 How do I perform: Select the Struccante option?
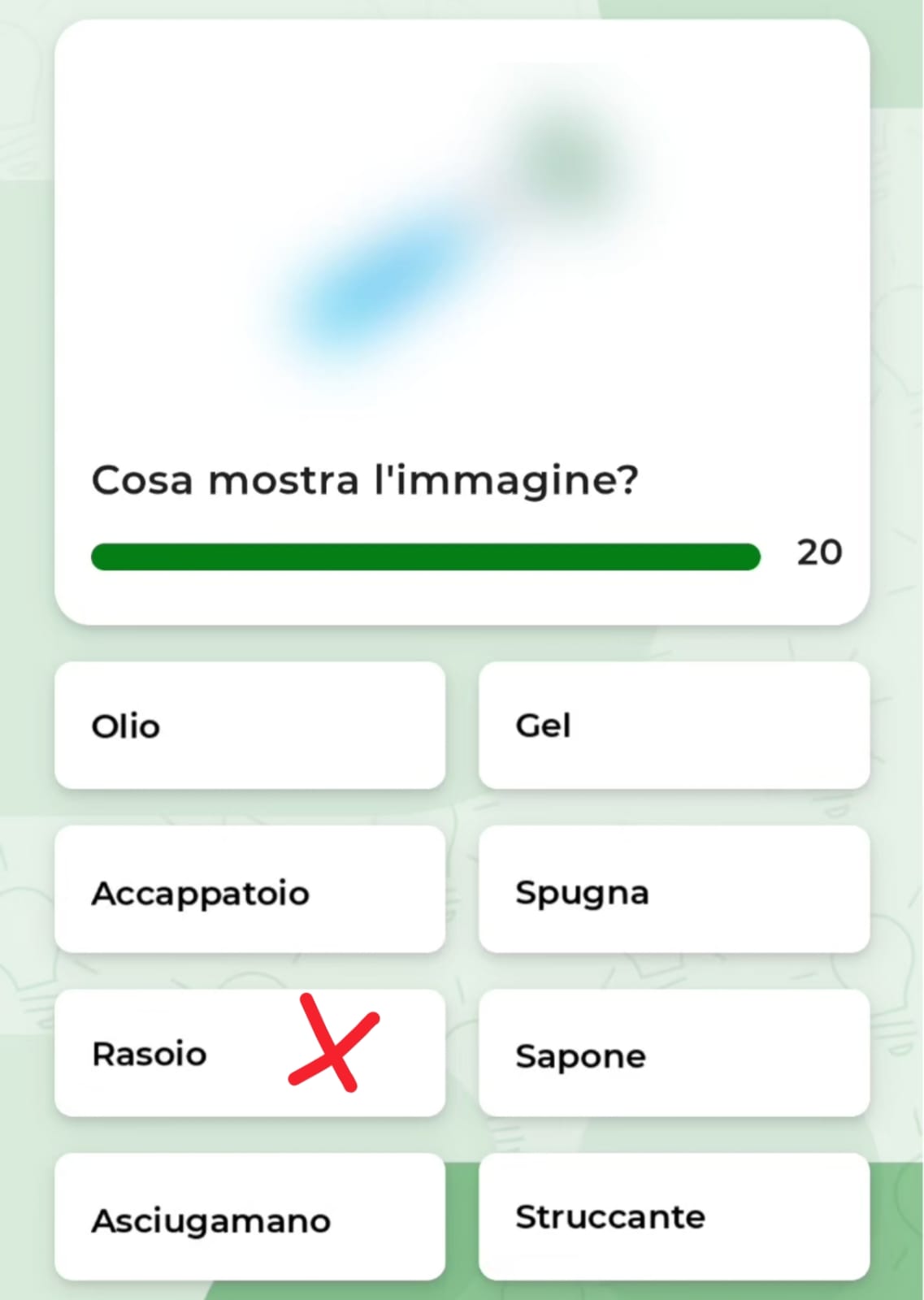pos(674,1217)
